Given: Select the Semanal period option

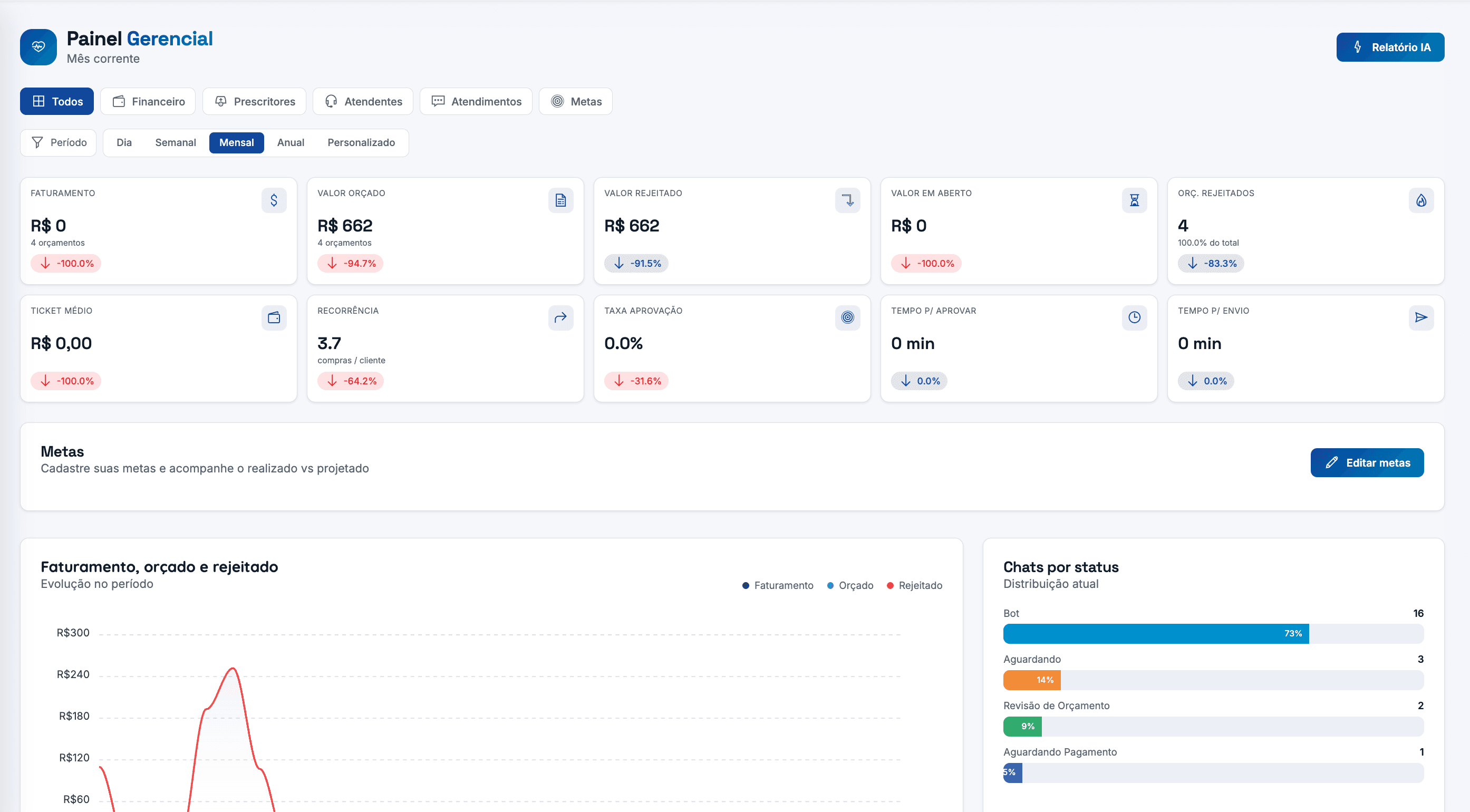Looking at the screenshot, I should coord(175,143).
